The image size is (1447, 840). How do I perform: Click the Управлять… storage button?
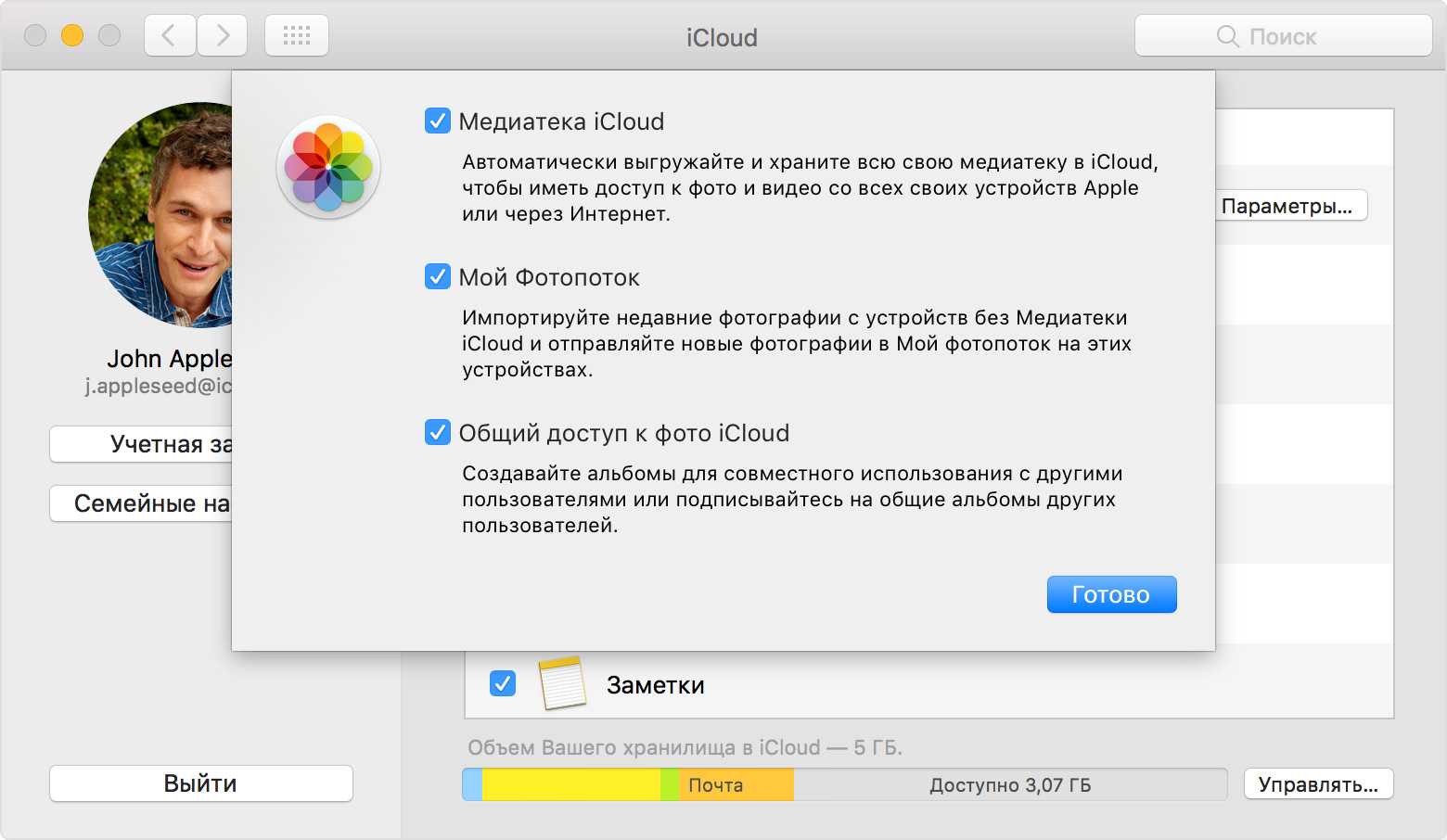tap(1318, 784)
